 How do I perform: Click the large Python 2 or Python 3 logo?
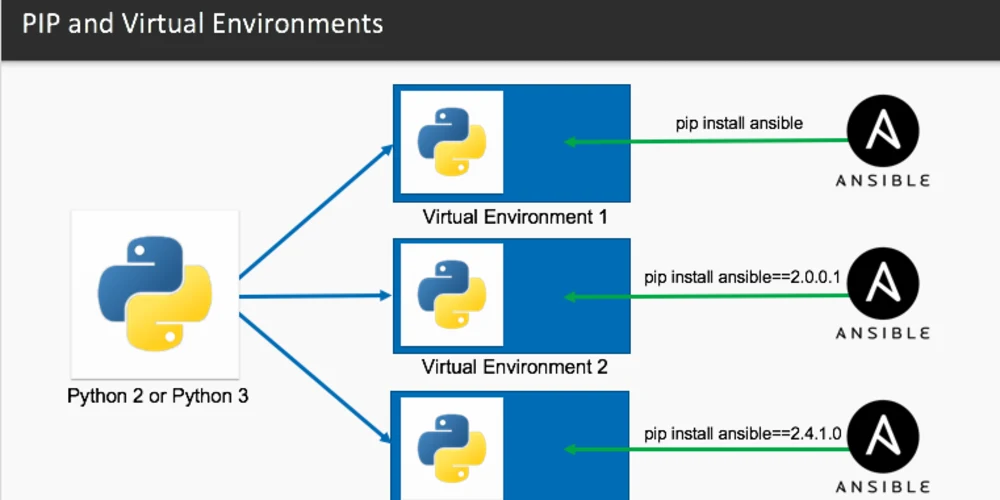click(155, 294)
